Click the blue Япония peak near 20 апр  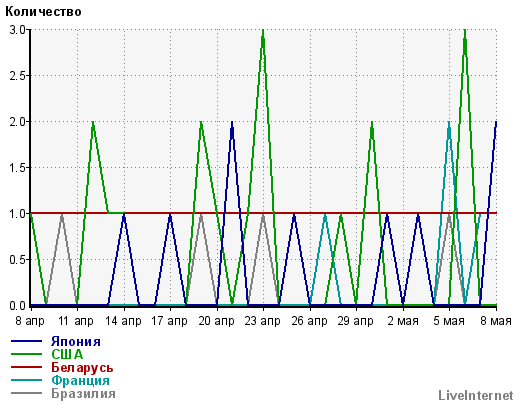click(232, 123)
